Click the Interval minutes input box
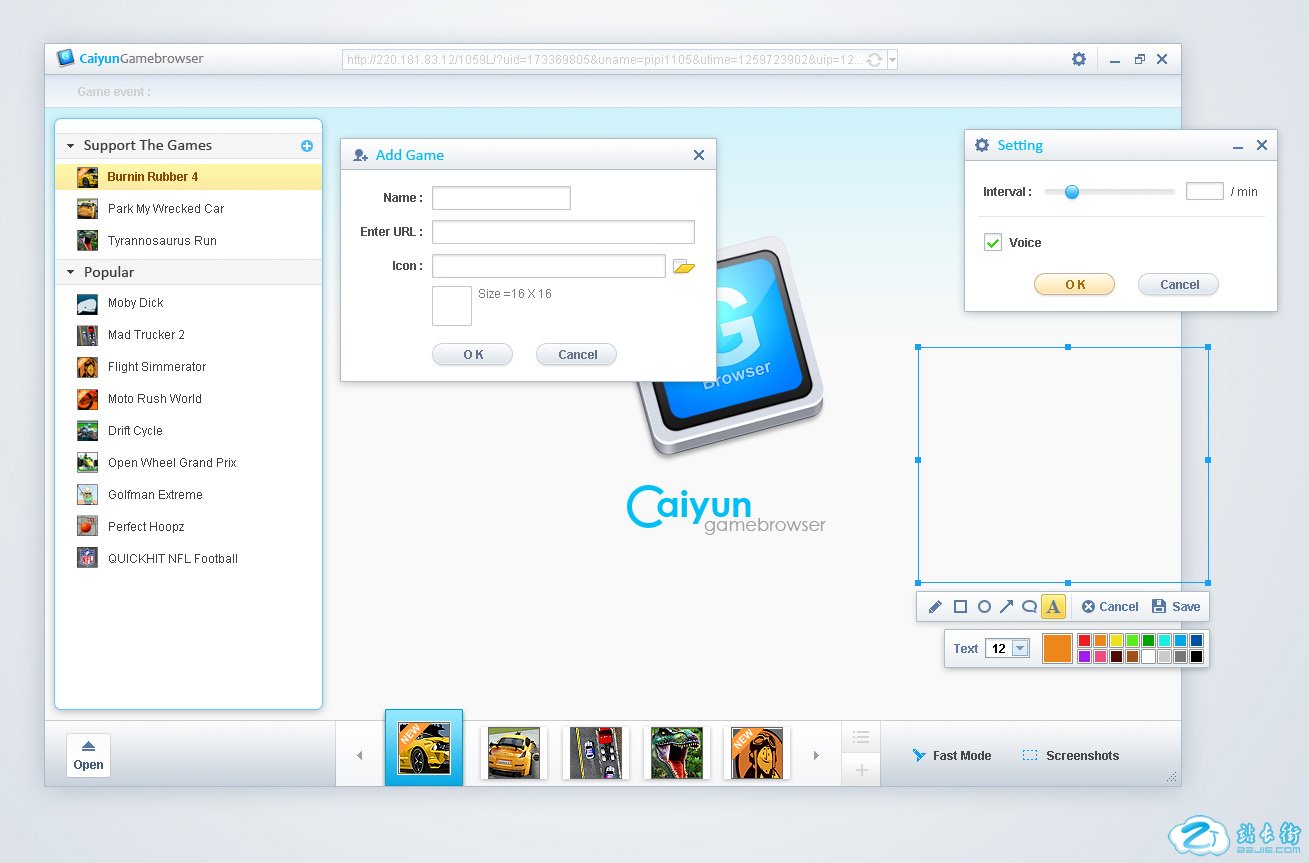1309x863 pixels. pos(1205,191)
